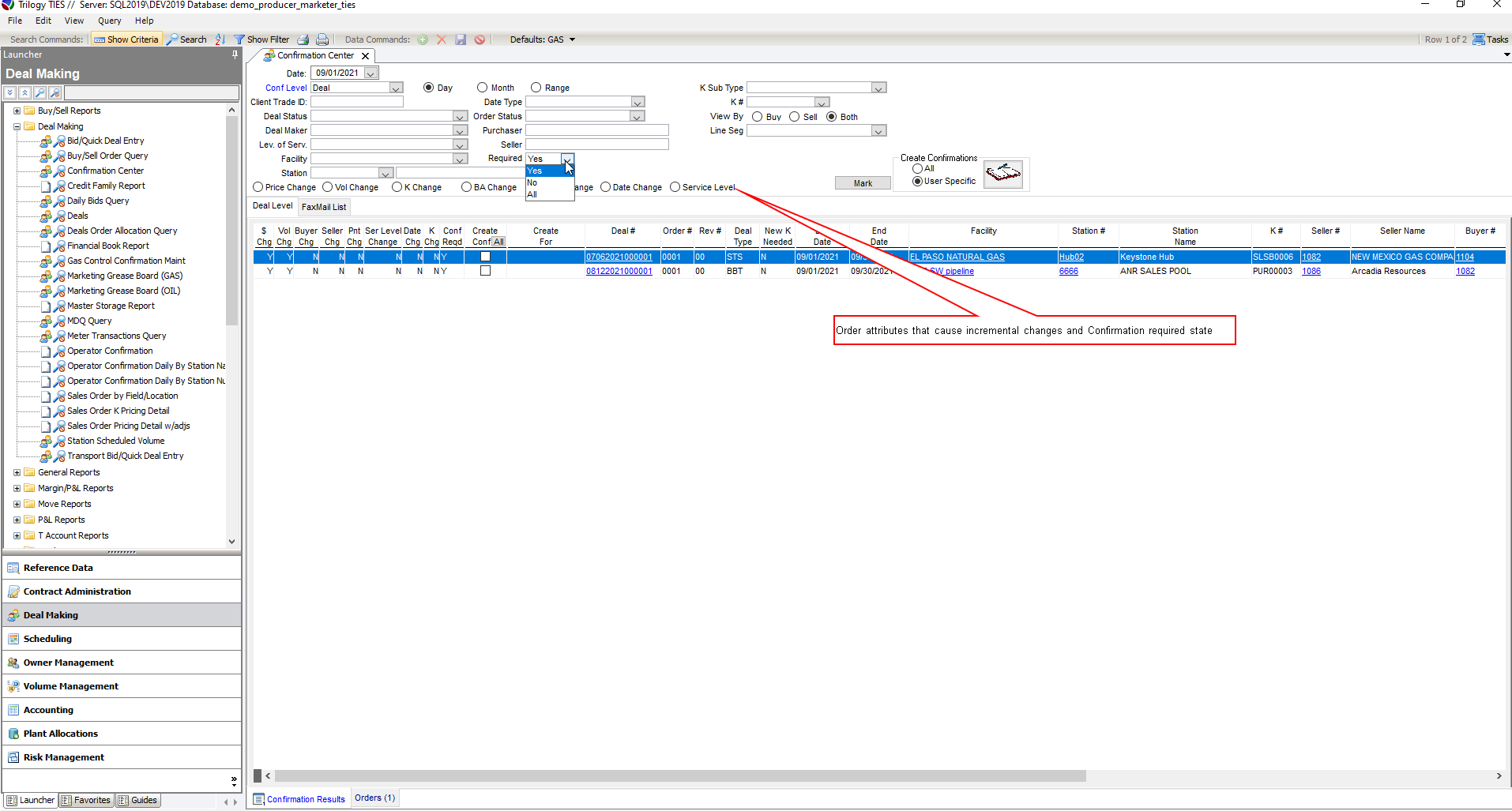Pin the Launcher panel

(x=235, y=54)
